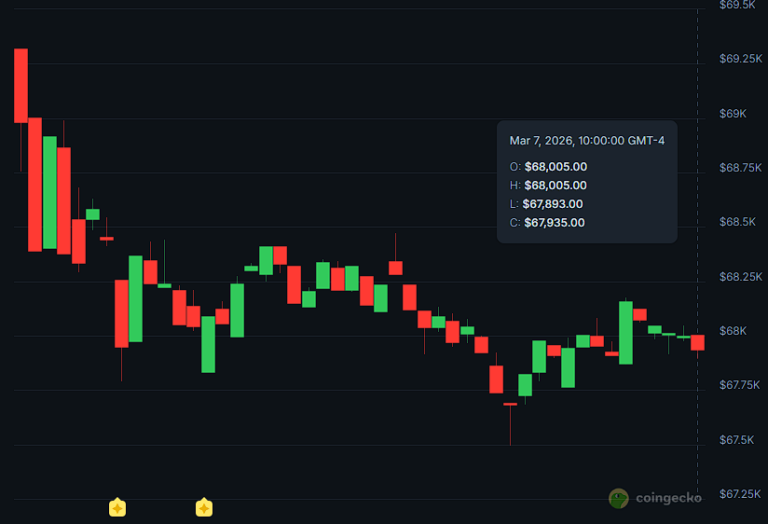Click the $69K price axis label
The height and width of the screenshot is (524, 768).
pos(733,114)
